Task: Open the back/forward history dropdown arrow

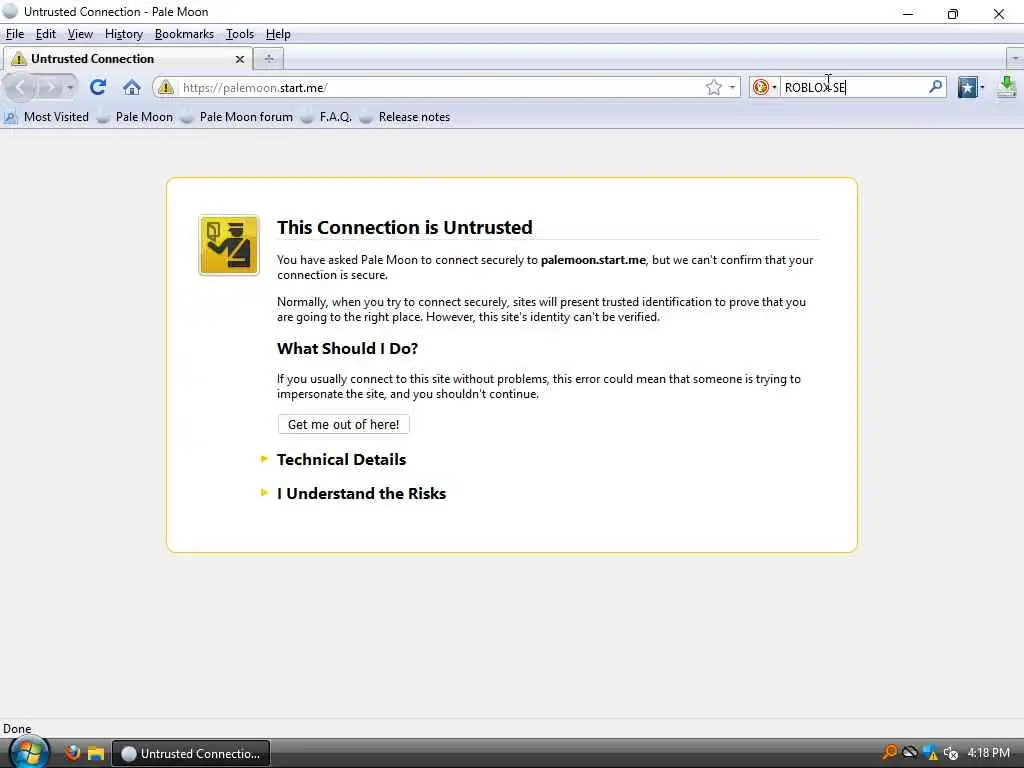Action: tap(70, 88)
